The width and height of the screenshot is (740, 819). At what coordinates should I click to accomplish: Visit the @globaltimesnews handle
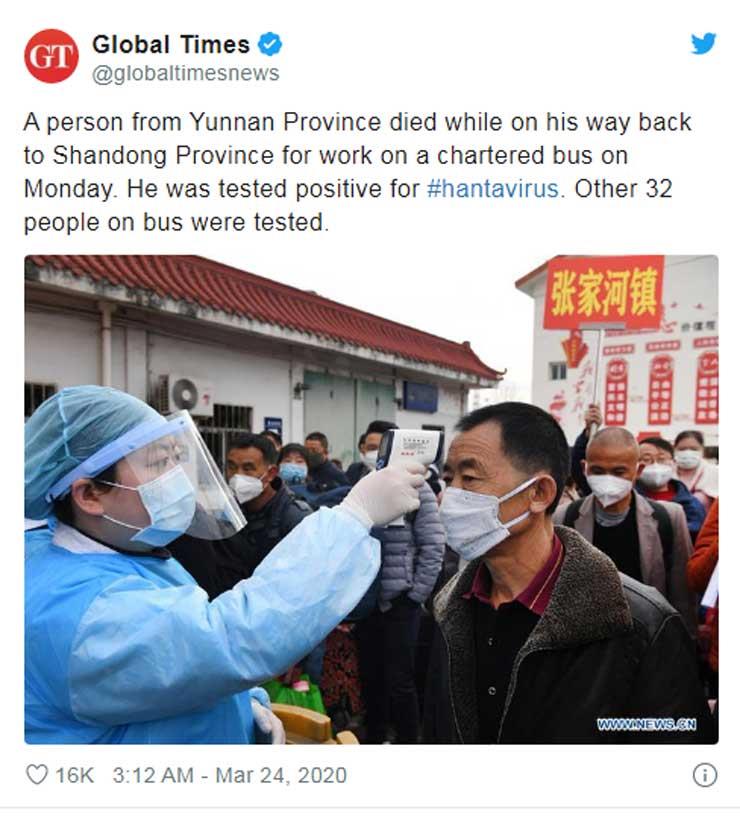[186, 74]
